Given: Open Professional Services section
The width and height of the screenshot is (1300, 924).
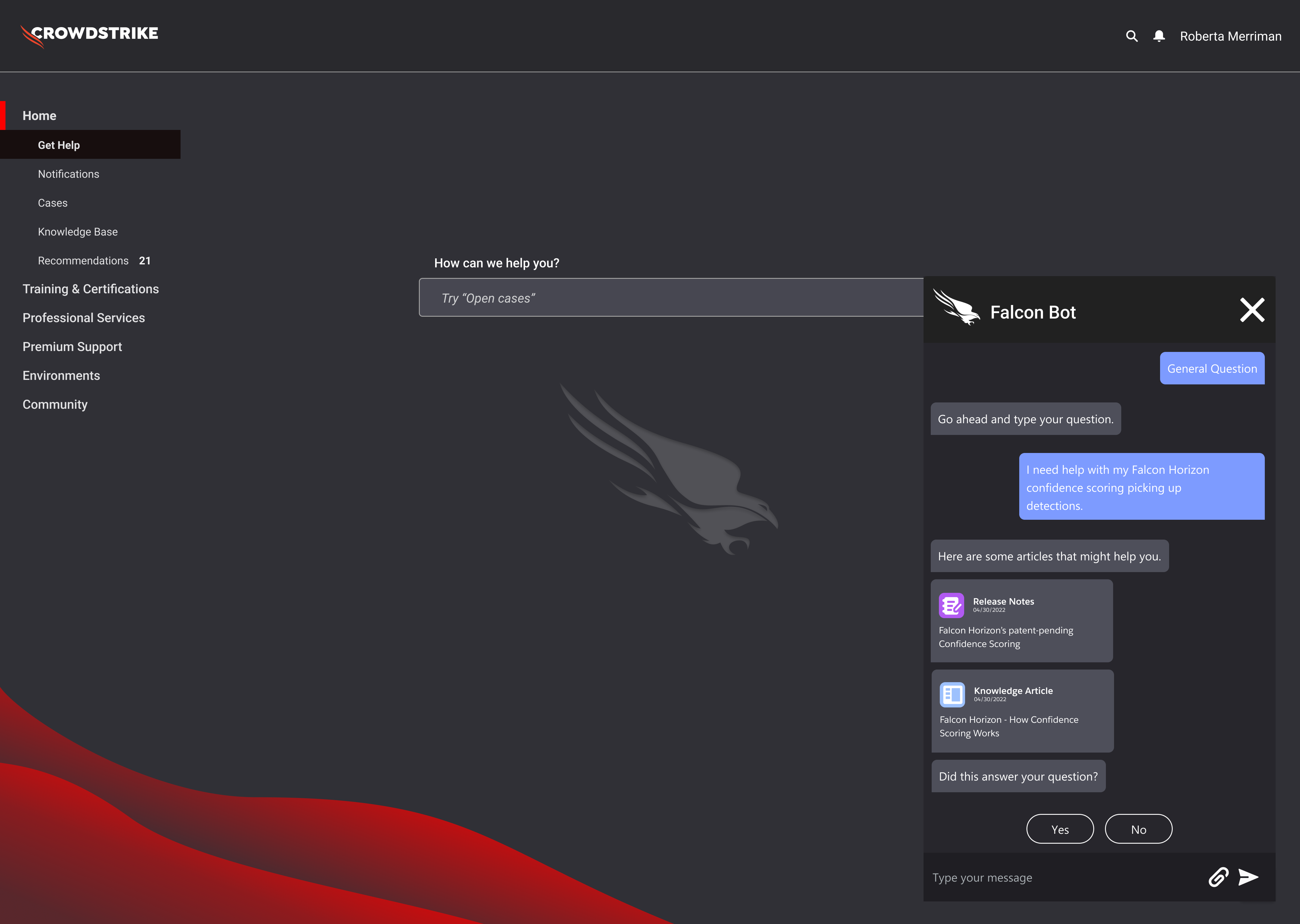Looking at the screenshot, I should 84,318.
